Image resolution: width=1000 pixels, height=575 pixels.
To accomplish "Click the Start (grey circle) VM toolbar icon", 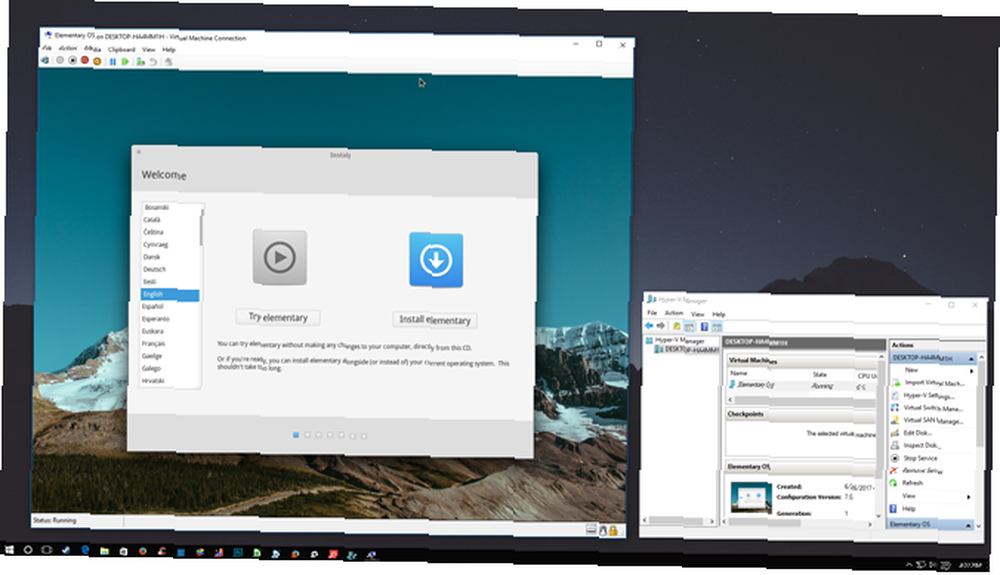I will [x=60, y=61].
